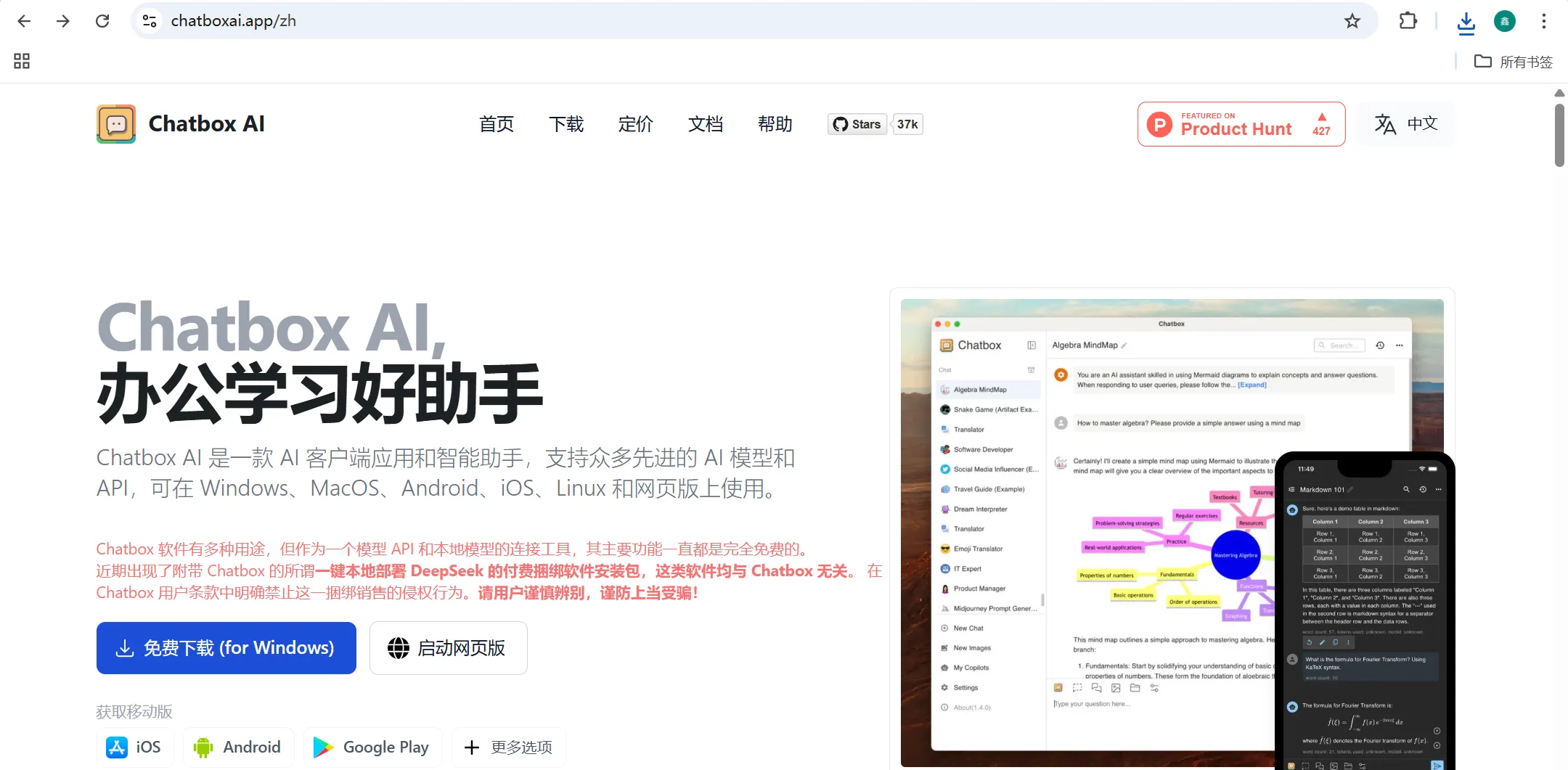The width and height of the screenshot is (1568, 770).
Task: Open the 中文 language selector
Action: click(x=1405, y=124)
